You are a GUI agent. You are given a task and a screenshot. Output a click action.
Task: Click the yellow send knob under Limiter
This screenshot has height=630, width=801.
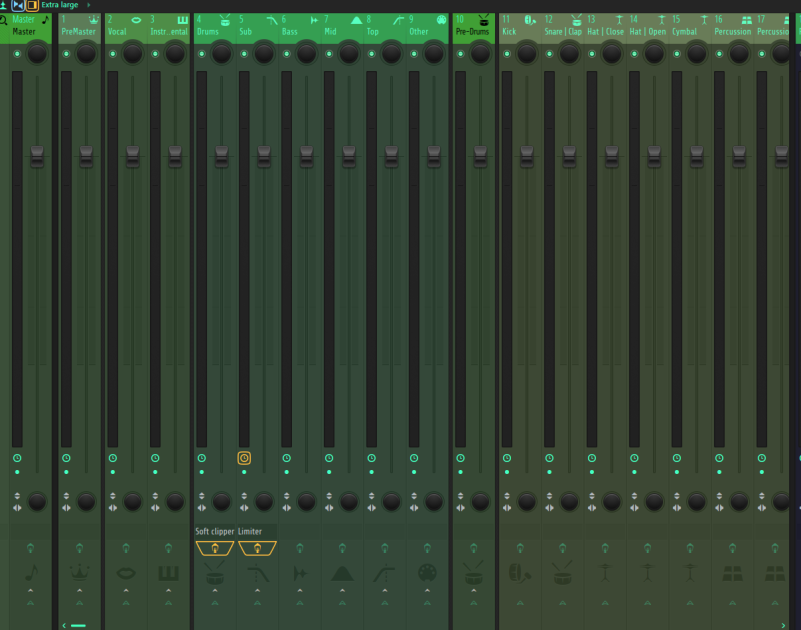point(257,548)
